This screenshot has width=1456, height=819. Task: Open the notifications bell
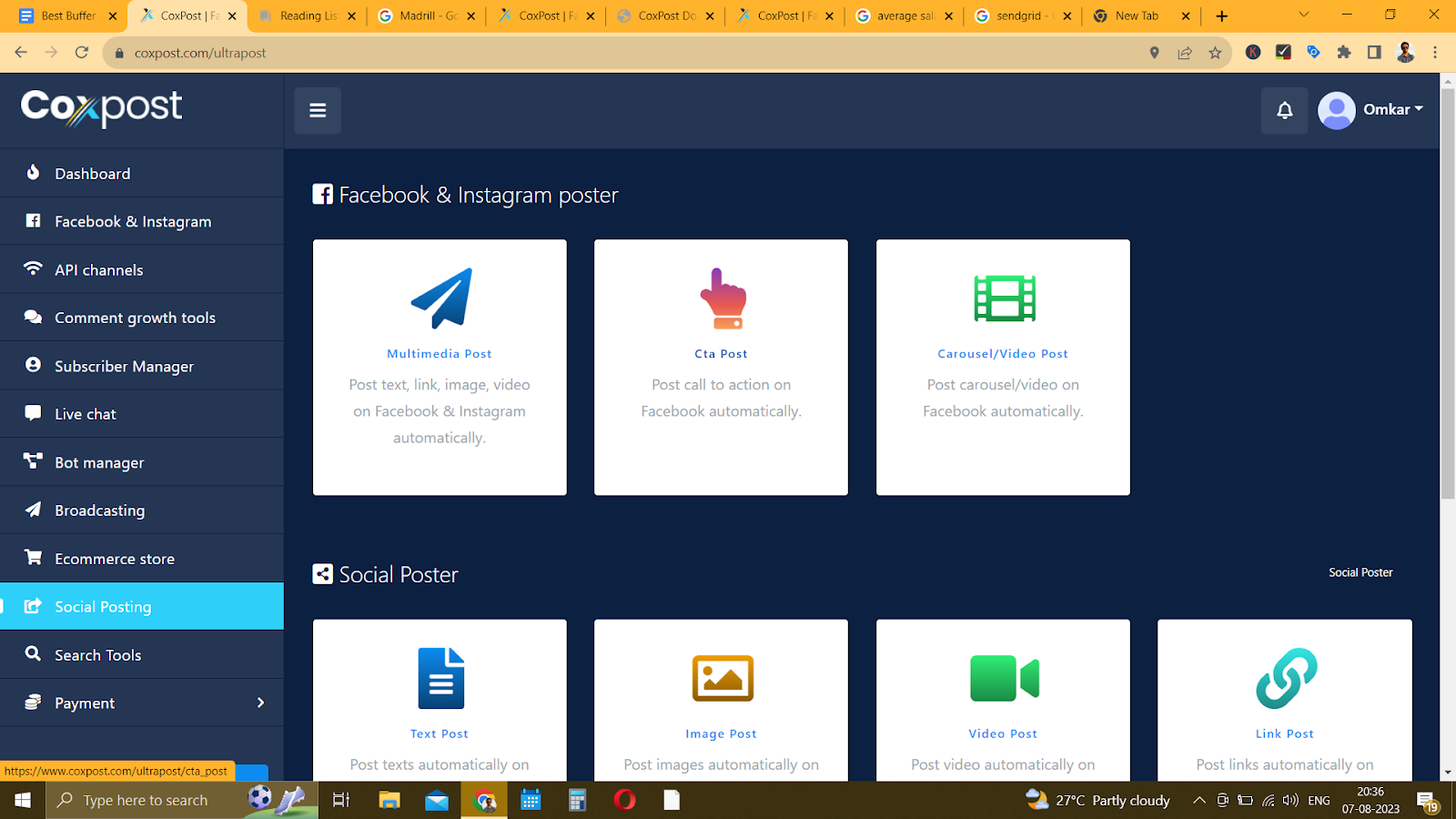pos(1284,110)
